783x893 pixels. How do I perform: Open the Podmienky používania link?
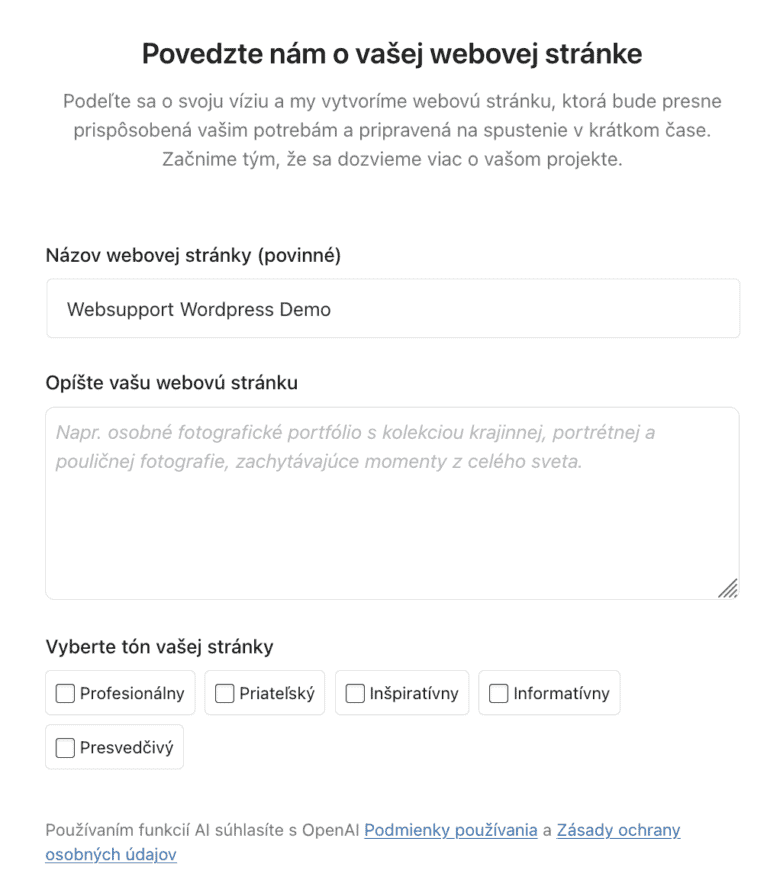point(450,830)
